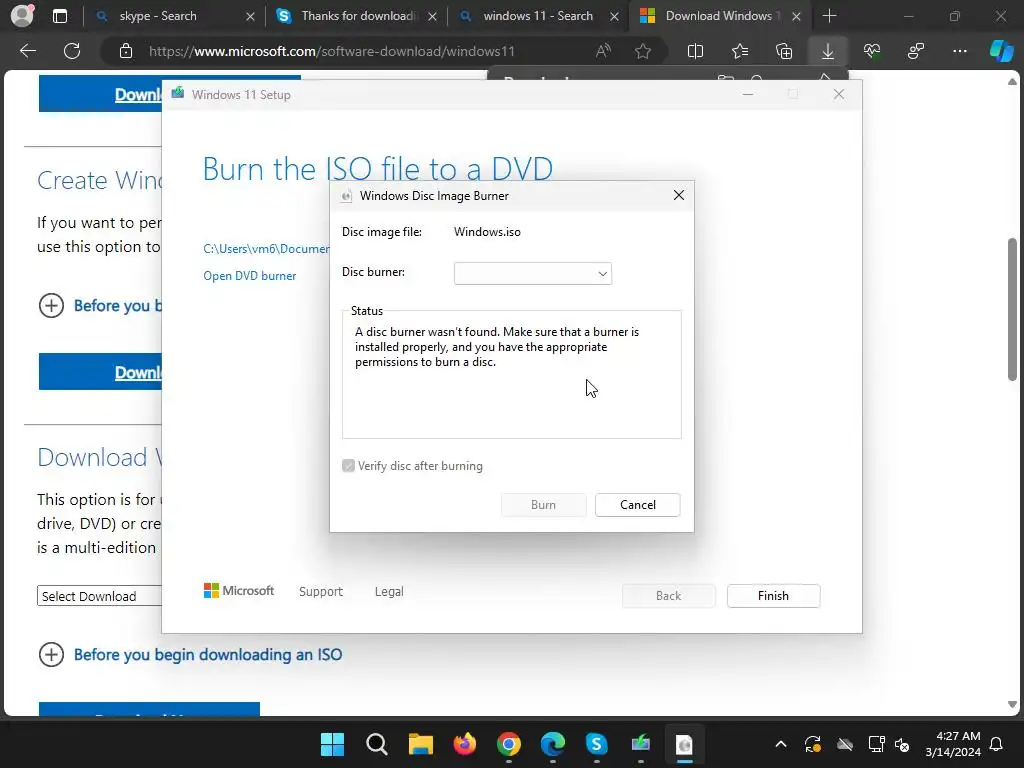Reload the page with the refresh icon

click(x=72, y=51)
